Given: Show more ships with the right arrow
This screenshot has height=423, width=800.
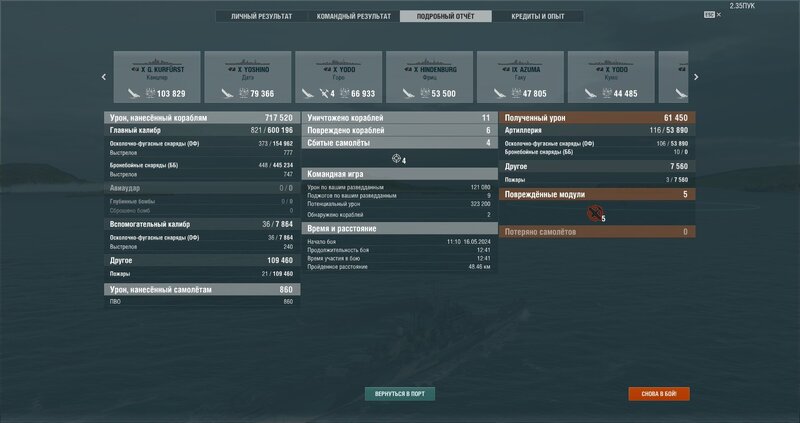Looking at the screenshot, I should coord(696,77).
